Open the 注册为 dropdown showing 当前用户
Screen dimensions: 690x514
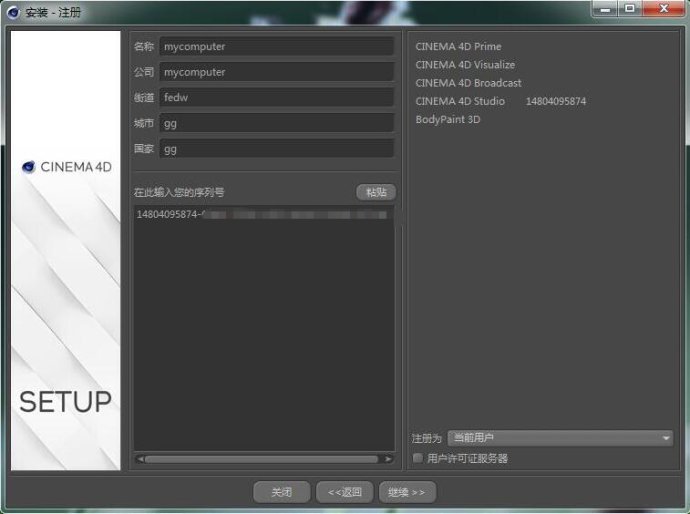pyautogui.click(x=560, y=438)
